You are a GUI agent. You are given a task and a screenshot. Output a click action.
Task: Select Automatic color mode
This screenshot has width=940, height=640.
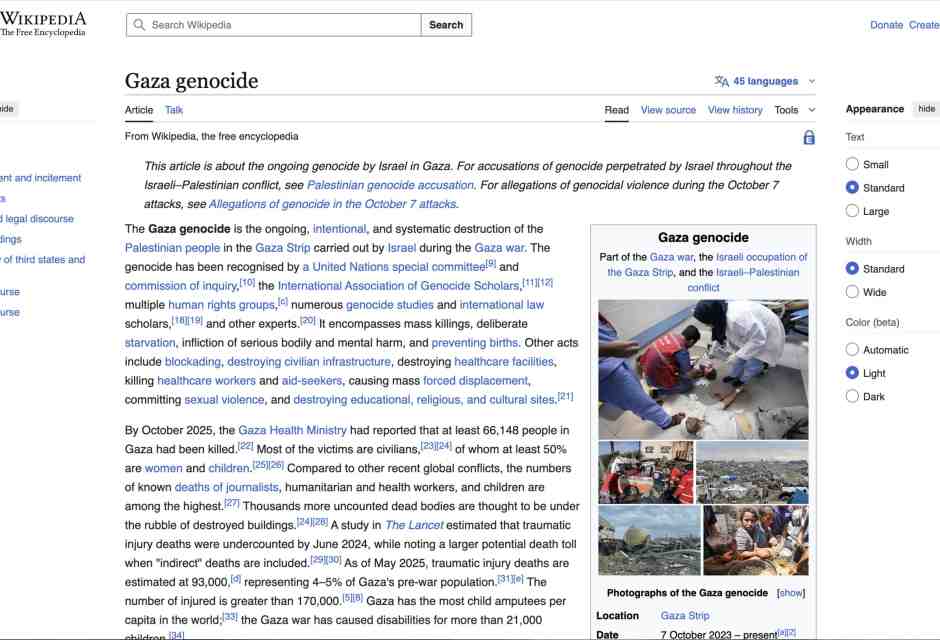pyautogui.click(x=852, y=349)
